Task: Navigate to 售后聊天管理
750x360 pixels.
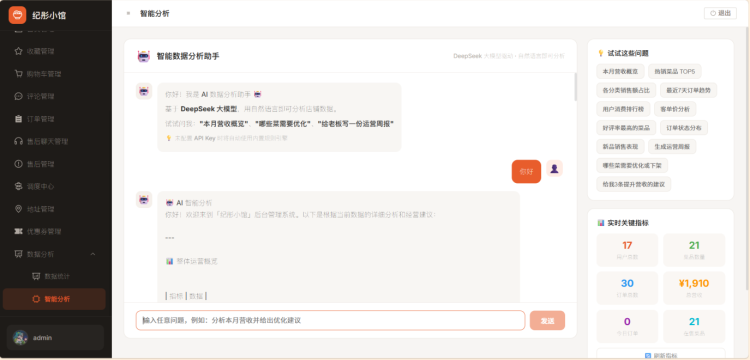Action: (55, 142)
